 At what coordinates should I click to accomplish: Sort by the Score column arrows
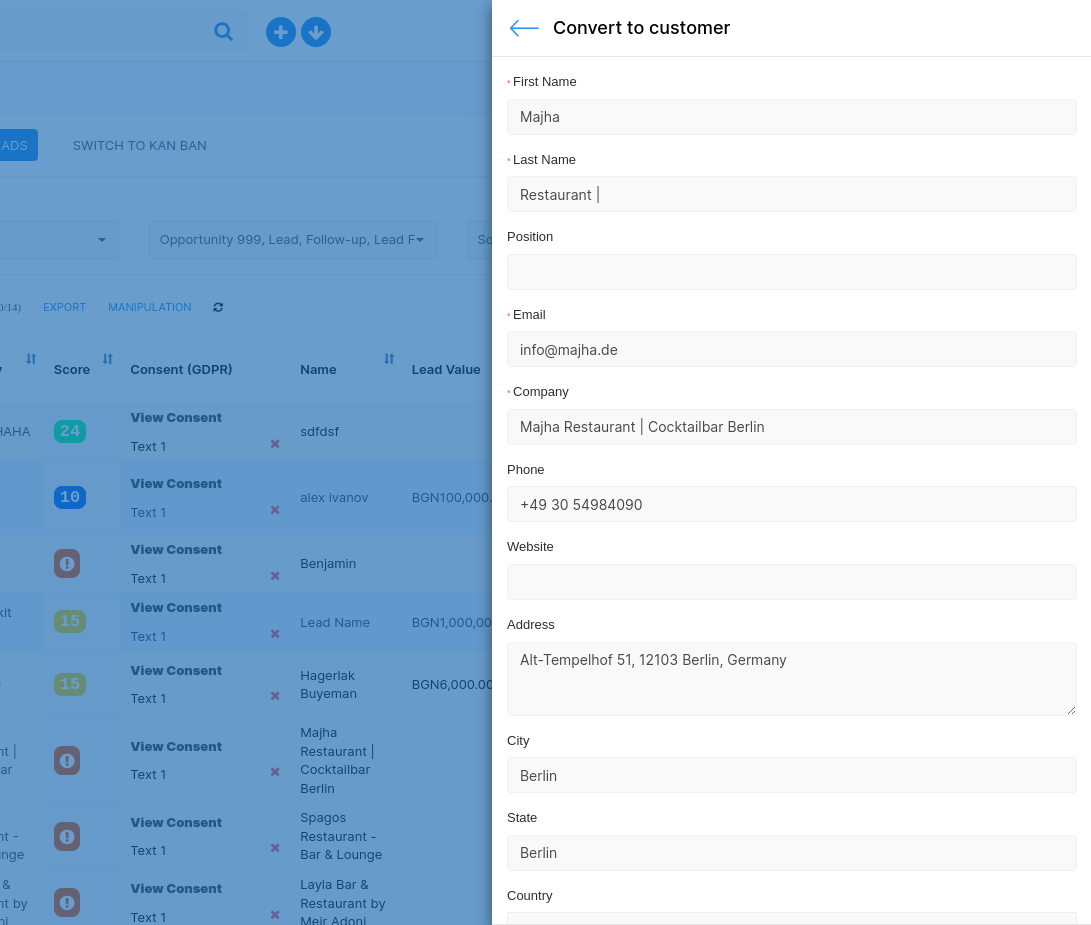pyautogui.click(x=108, y=359)
